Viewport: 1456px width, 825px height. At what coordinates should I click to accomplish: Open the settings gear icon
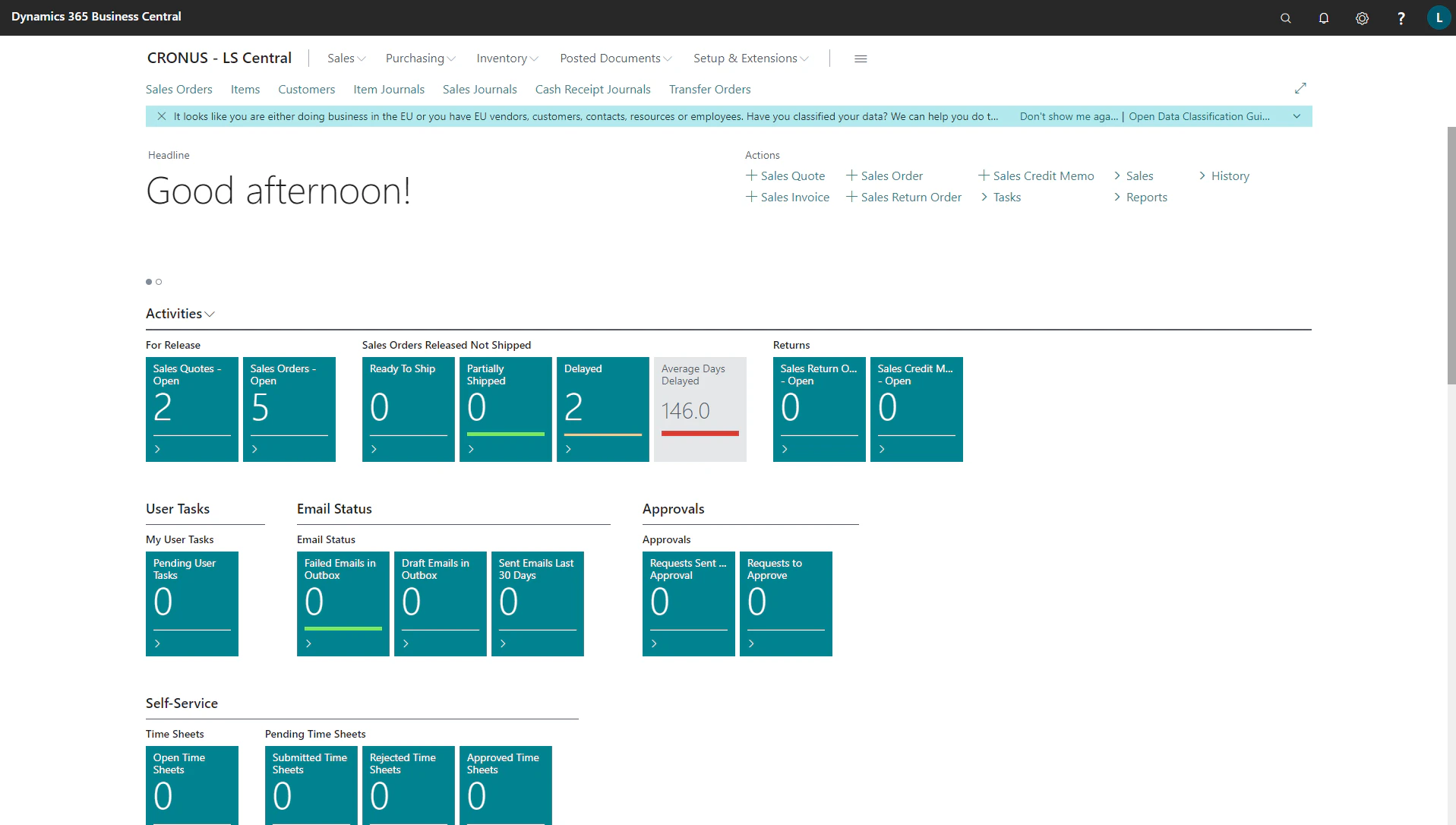[1362, 17]
